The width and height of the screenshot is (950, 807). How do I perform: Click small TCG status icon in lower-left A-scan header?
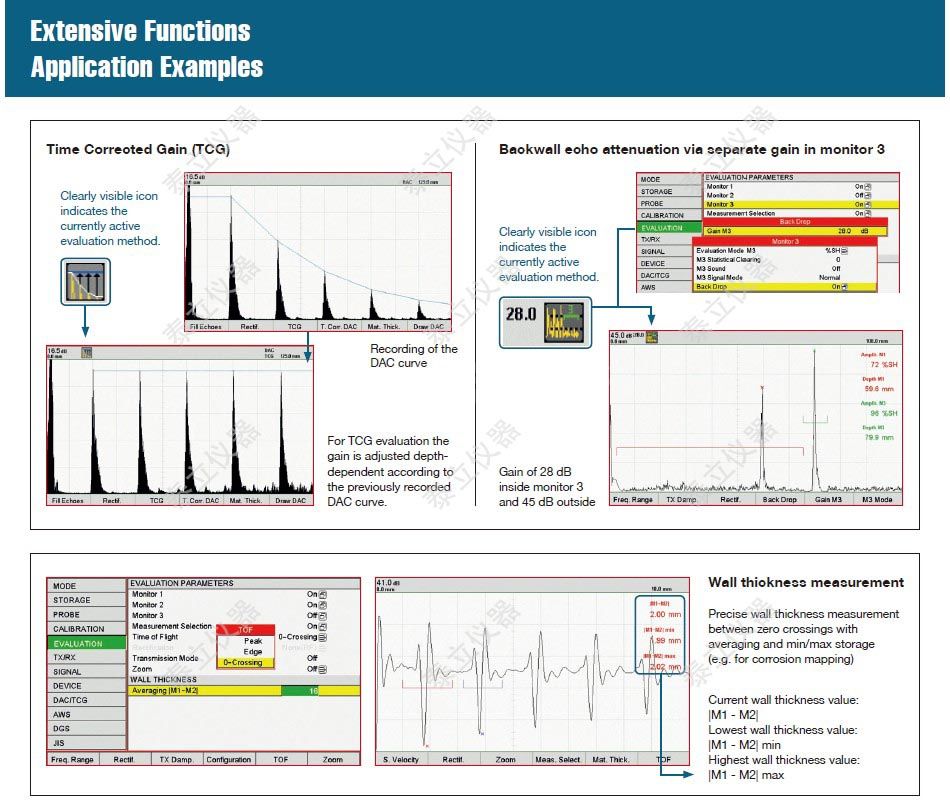[87, 352]
